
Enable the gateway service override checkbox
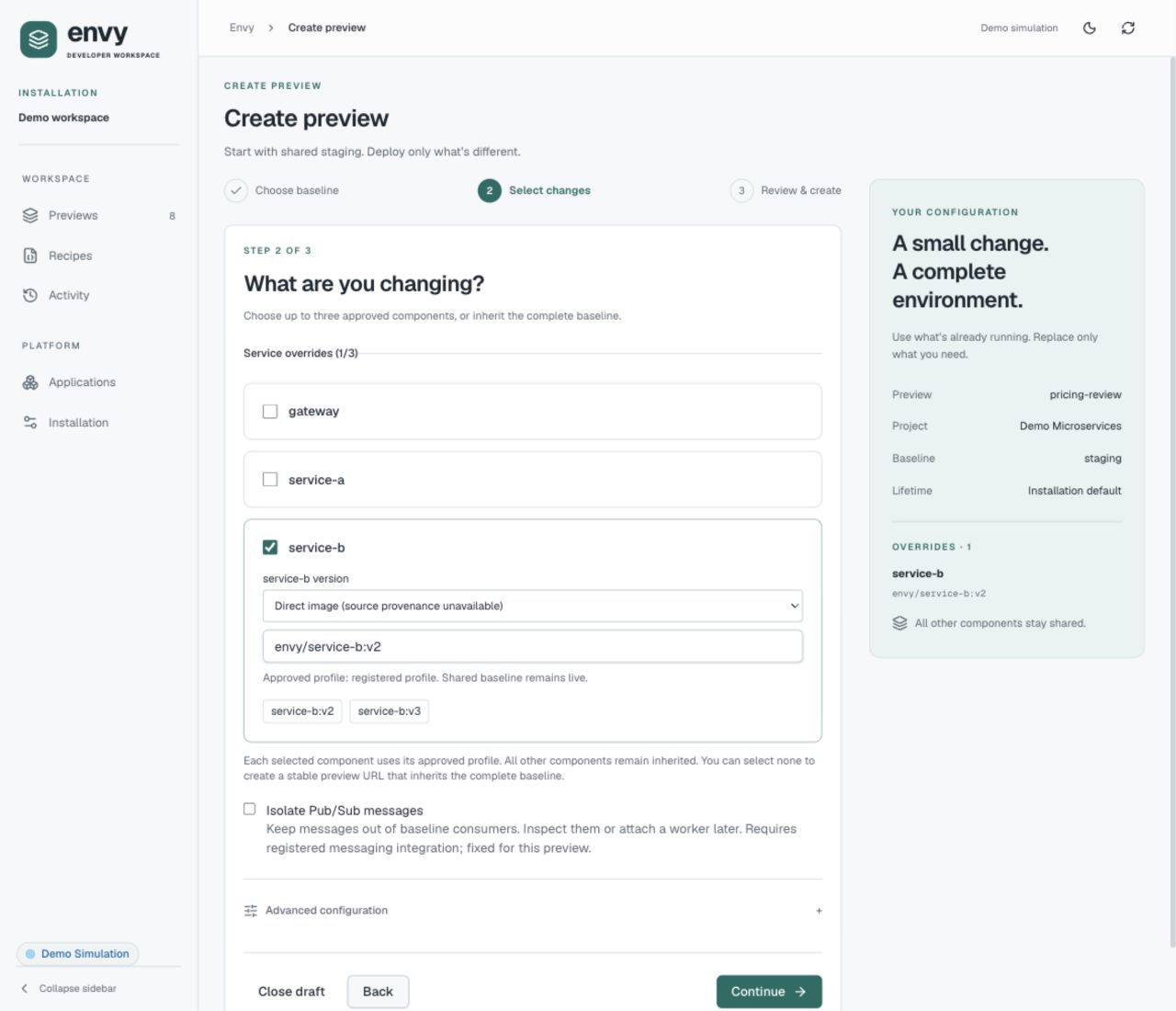(x=270, y=412)
